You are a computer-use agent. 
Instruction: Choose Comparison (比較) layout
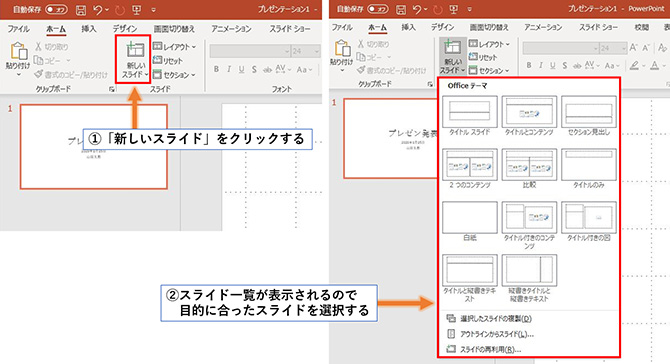coord(529,169)
